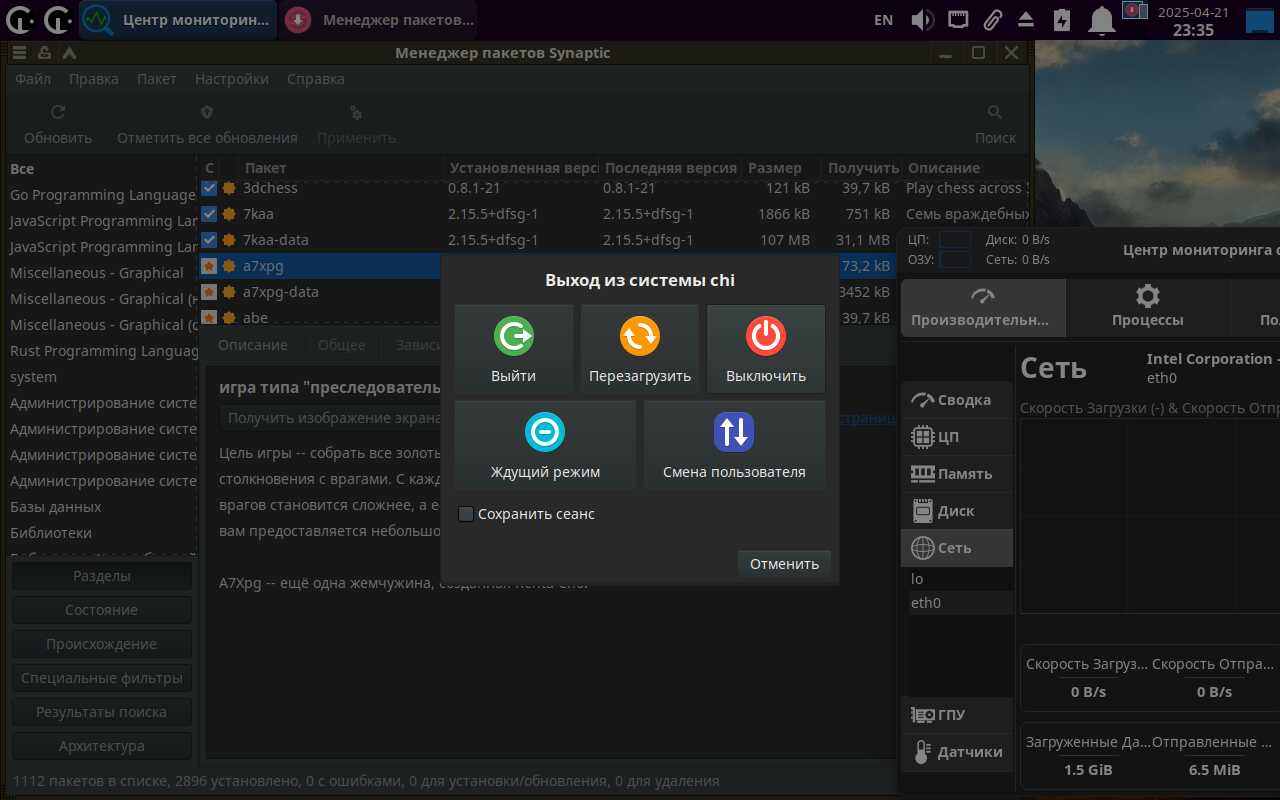
Task: Click the paperclip clipboard tray icon
Action: pos(992,19)
